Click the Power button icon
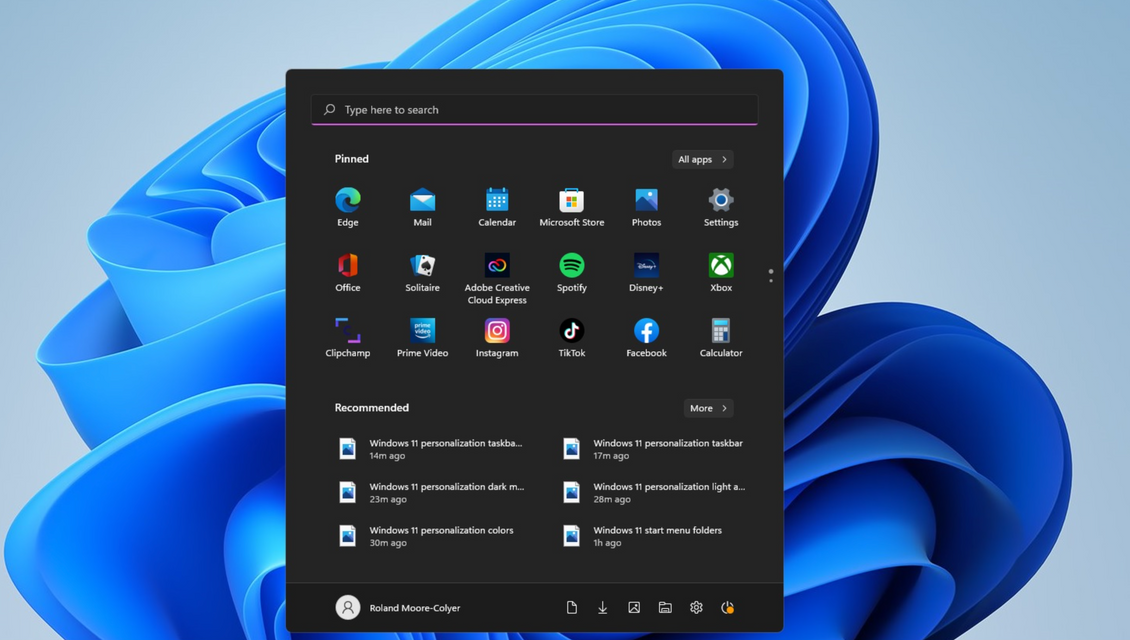Image resolution: width=1130 pixels, height=640 pixels. coord(727,608)
